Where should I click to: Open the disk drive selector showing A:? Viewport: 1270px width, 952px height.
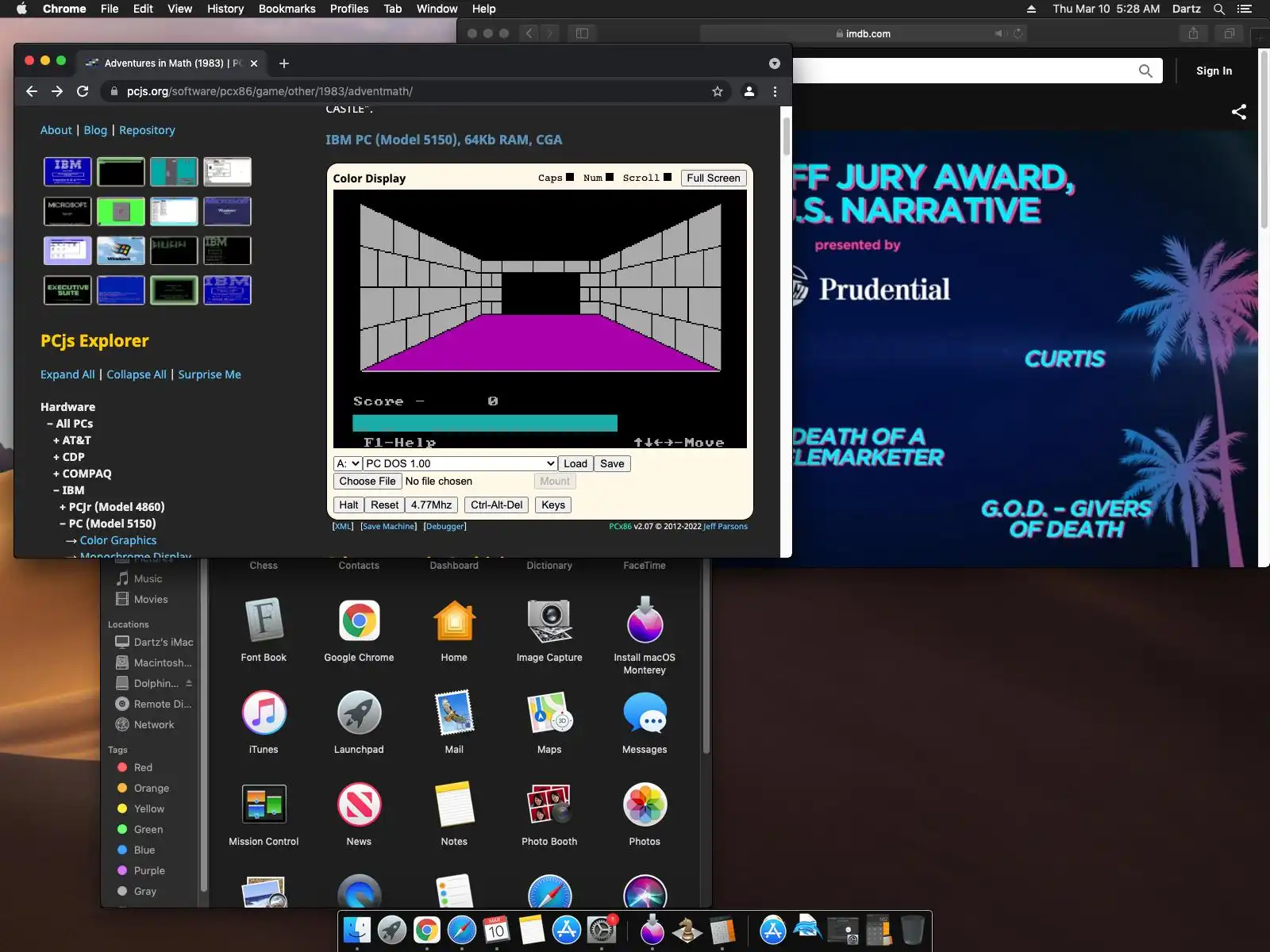coord(348,464)
